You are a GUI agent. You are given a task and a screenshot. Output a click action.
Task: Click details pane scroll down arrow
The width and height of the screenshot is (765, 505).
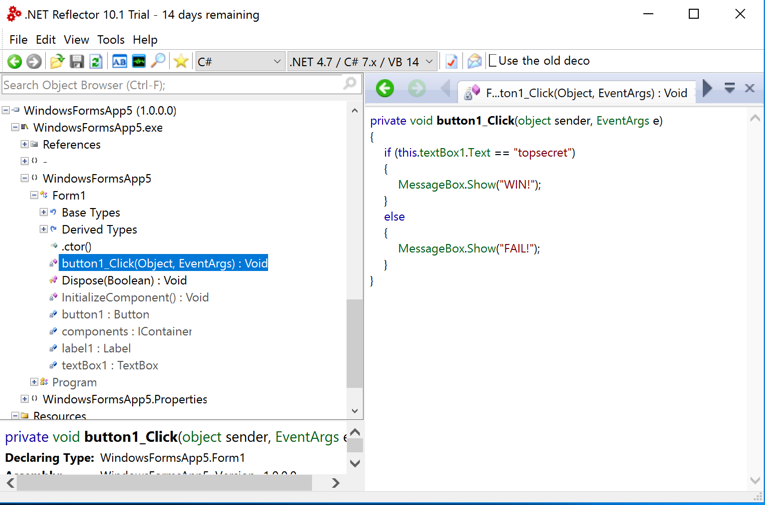pyautogui.click(x=355, y=463)
